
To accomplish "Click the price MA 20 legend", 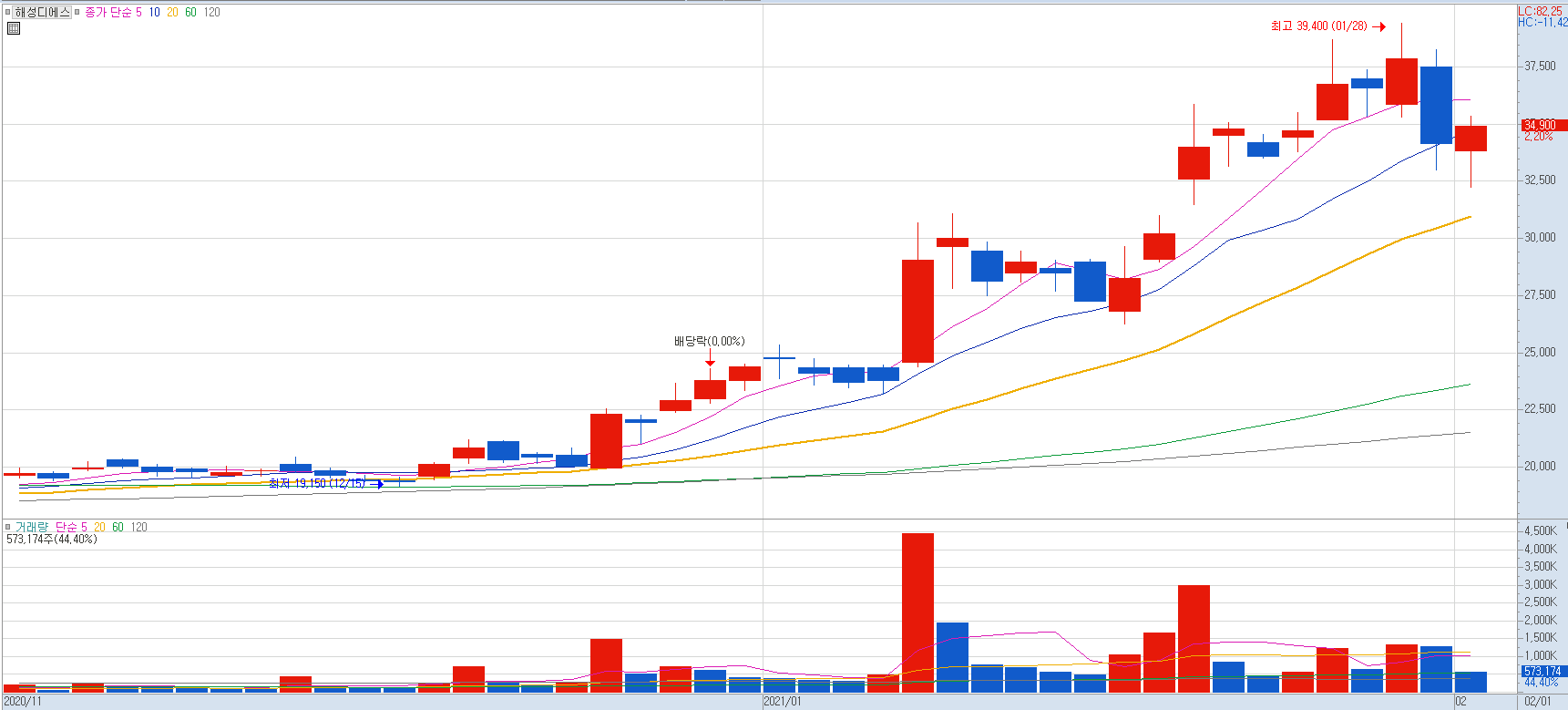I will point(172,12).
